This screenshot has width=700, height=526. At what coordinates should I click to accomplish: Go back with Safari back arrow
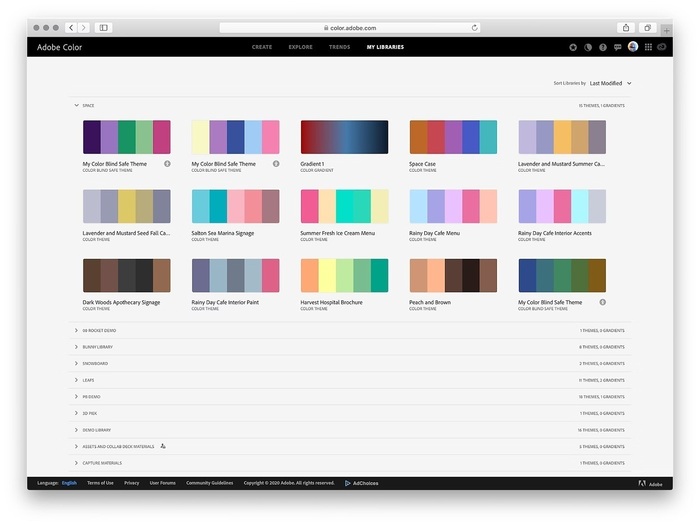point(71,28)
